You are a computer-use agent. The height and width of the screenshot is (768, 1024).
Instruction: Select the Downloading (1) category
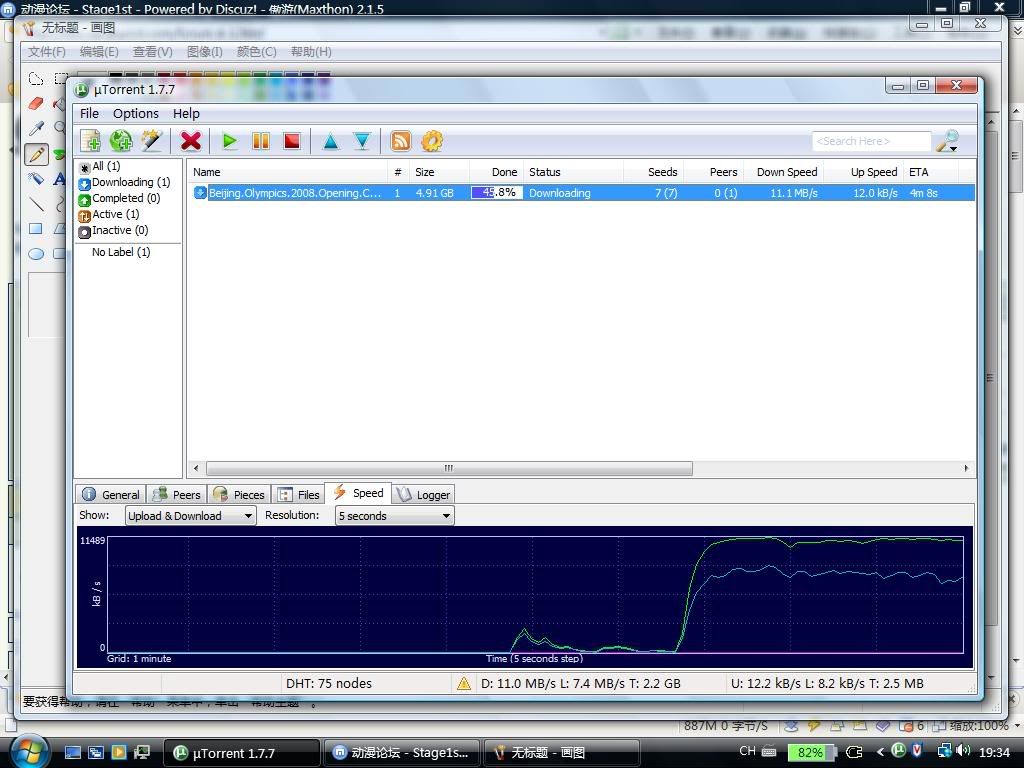click(x=124, y=182)
